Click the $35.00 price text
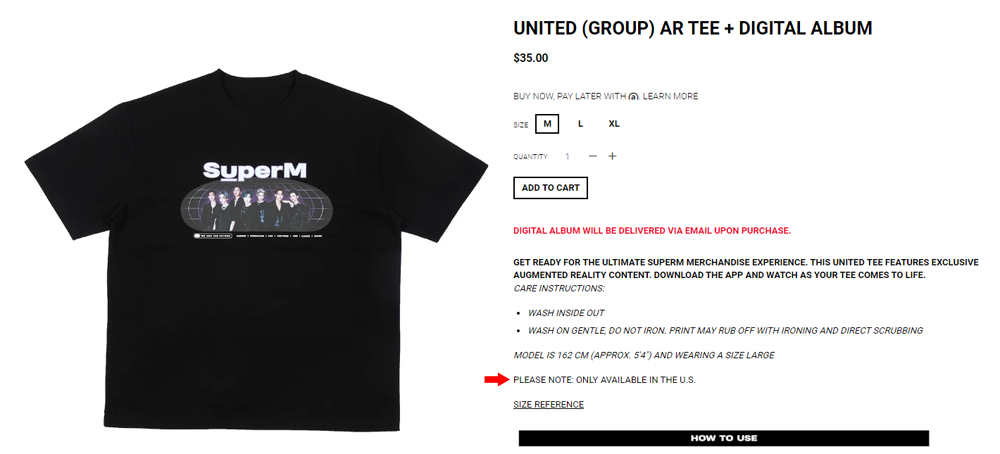The width and height of the screenshot is (1000, 454). click(x=531, y=58)
